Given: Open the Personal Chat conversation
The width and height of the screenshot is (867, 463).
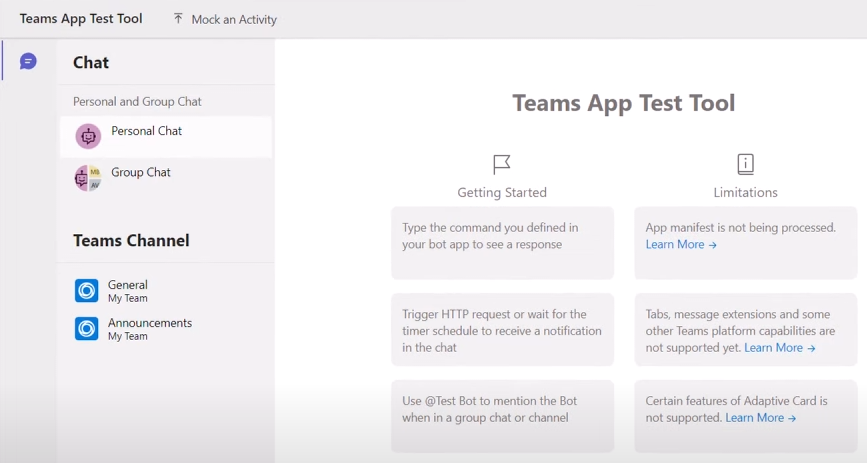Looking at the screenshot, I should [x=166, y=137].
